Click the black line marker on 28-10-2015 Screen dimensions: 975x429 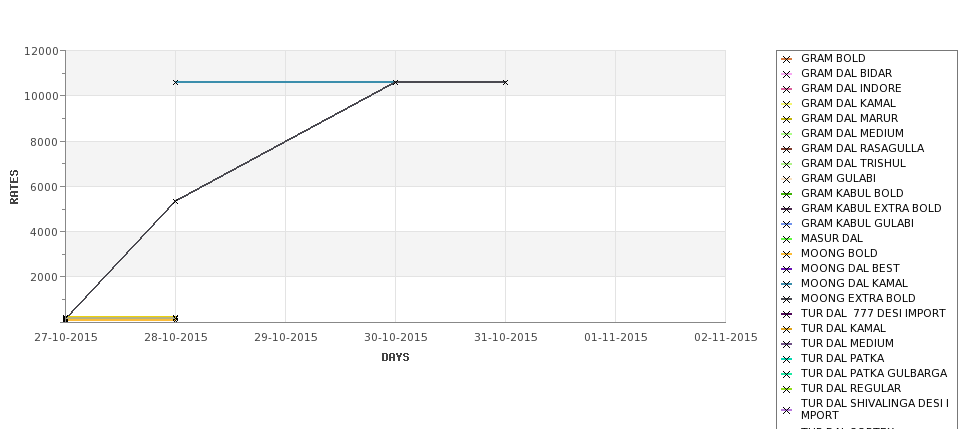(175, 201)
